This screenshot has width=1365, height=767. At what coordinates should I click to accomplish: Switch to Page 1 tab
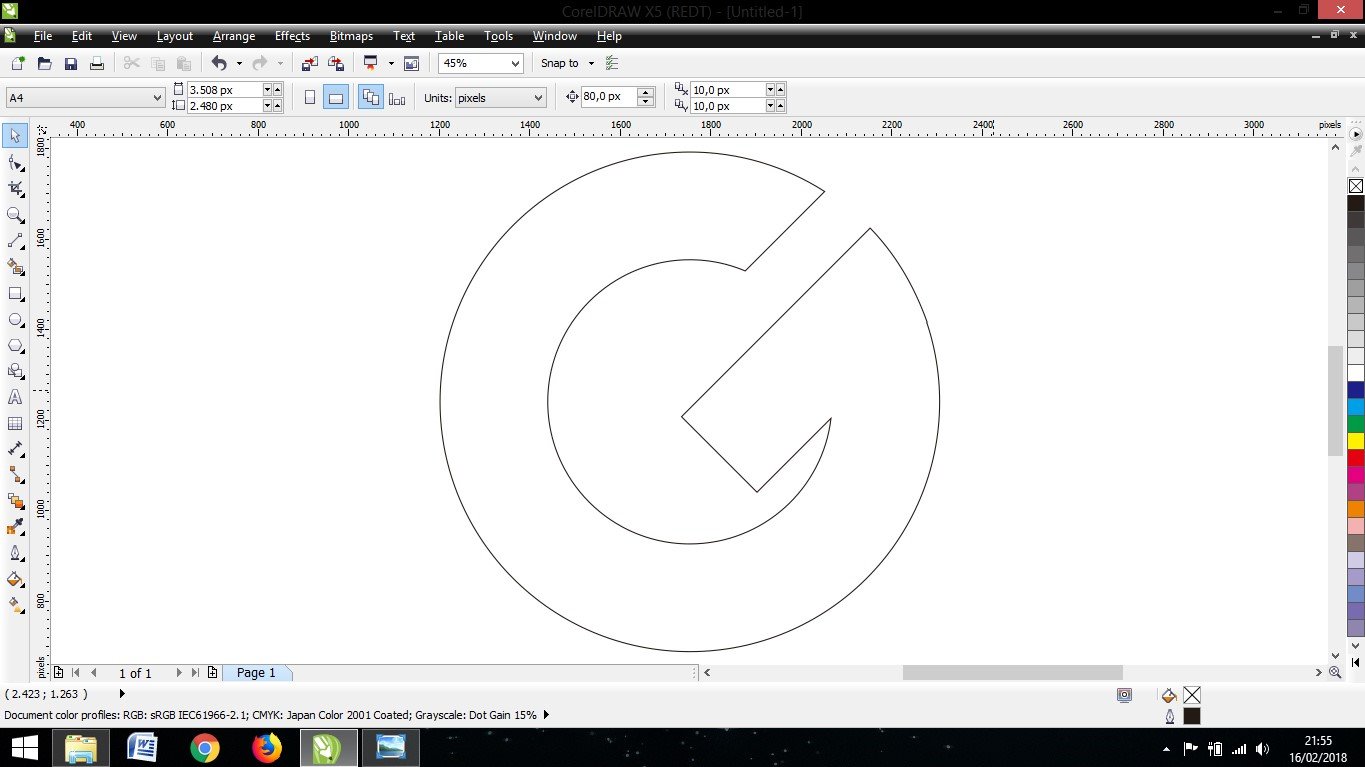coord(256,673)
